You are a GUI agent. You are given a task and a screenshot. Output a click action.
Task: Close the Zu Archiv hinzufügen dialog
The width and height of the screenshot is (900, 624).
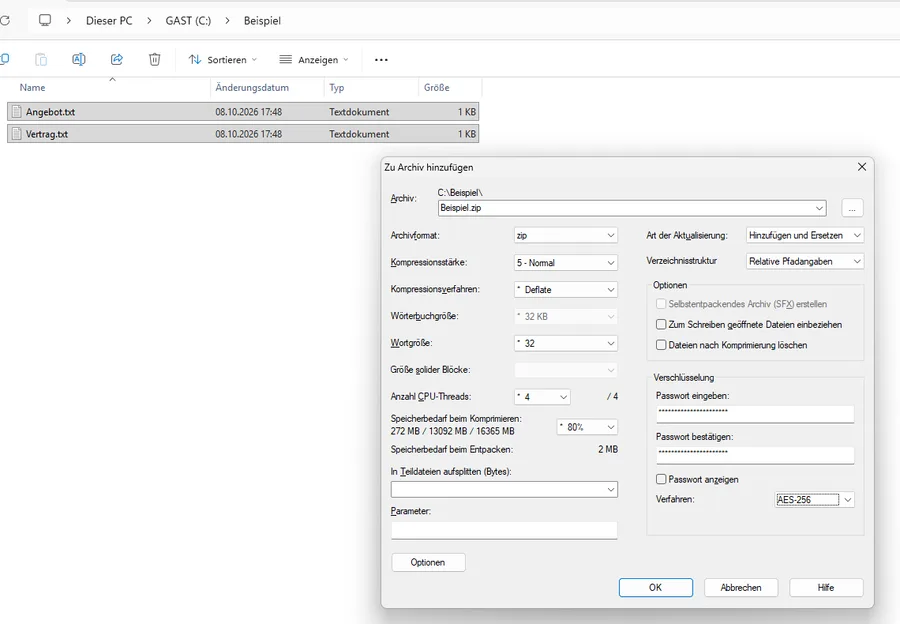(862, 166)
